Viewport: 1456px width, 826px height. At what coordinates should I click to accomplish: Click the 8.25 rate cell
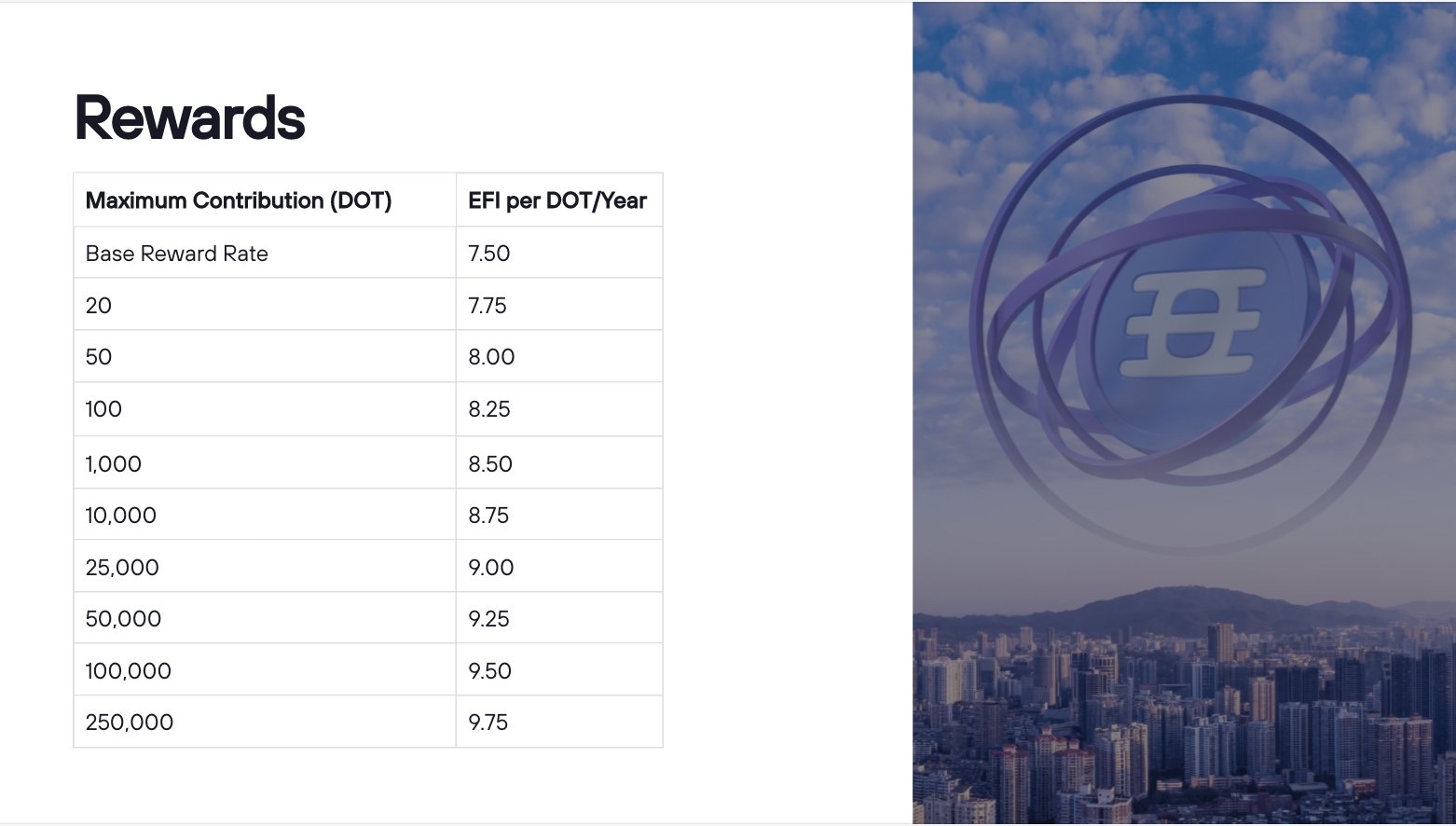(x=559, y=408)
